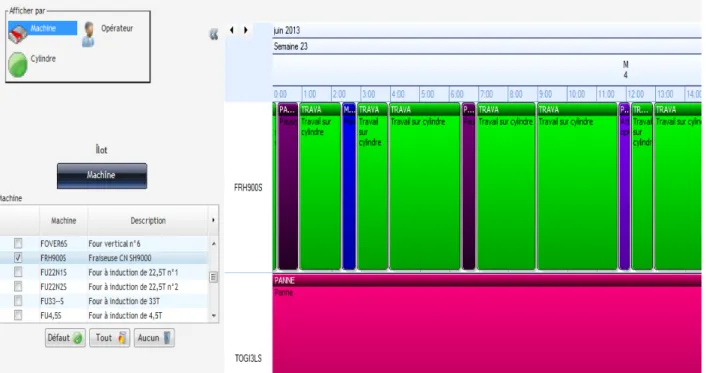This screenshot has height=373, width=706.
Task: Enable the FU22N1S checkbox
Action: tap(18, 272)
